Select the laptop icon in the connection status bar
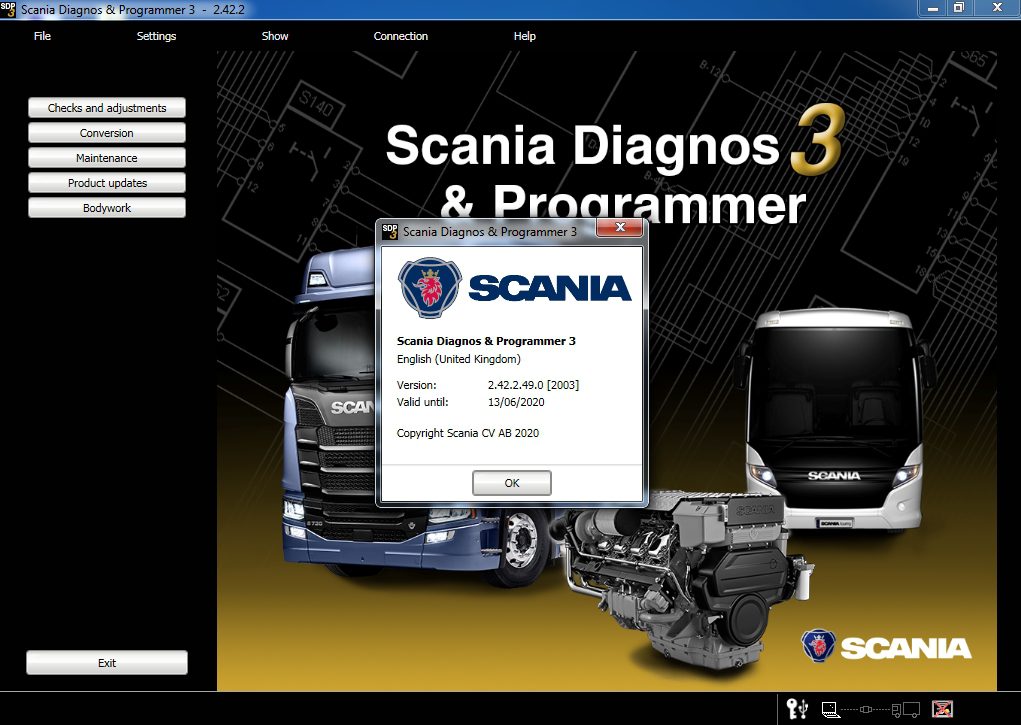 click(830, 709)
